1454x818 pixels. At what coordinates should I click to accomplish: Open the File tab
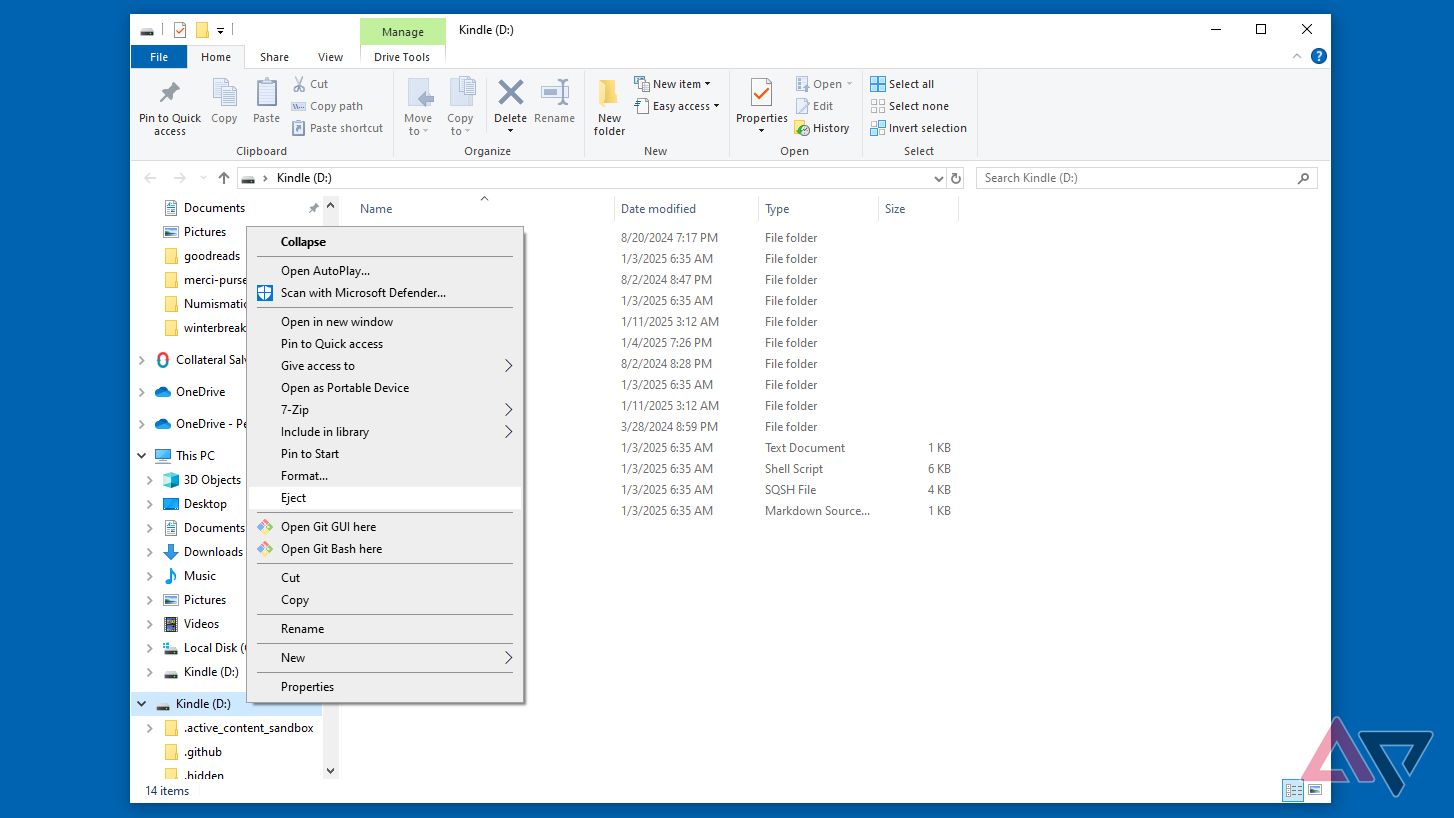click(159, 57)
